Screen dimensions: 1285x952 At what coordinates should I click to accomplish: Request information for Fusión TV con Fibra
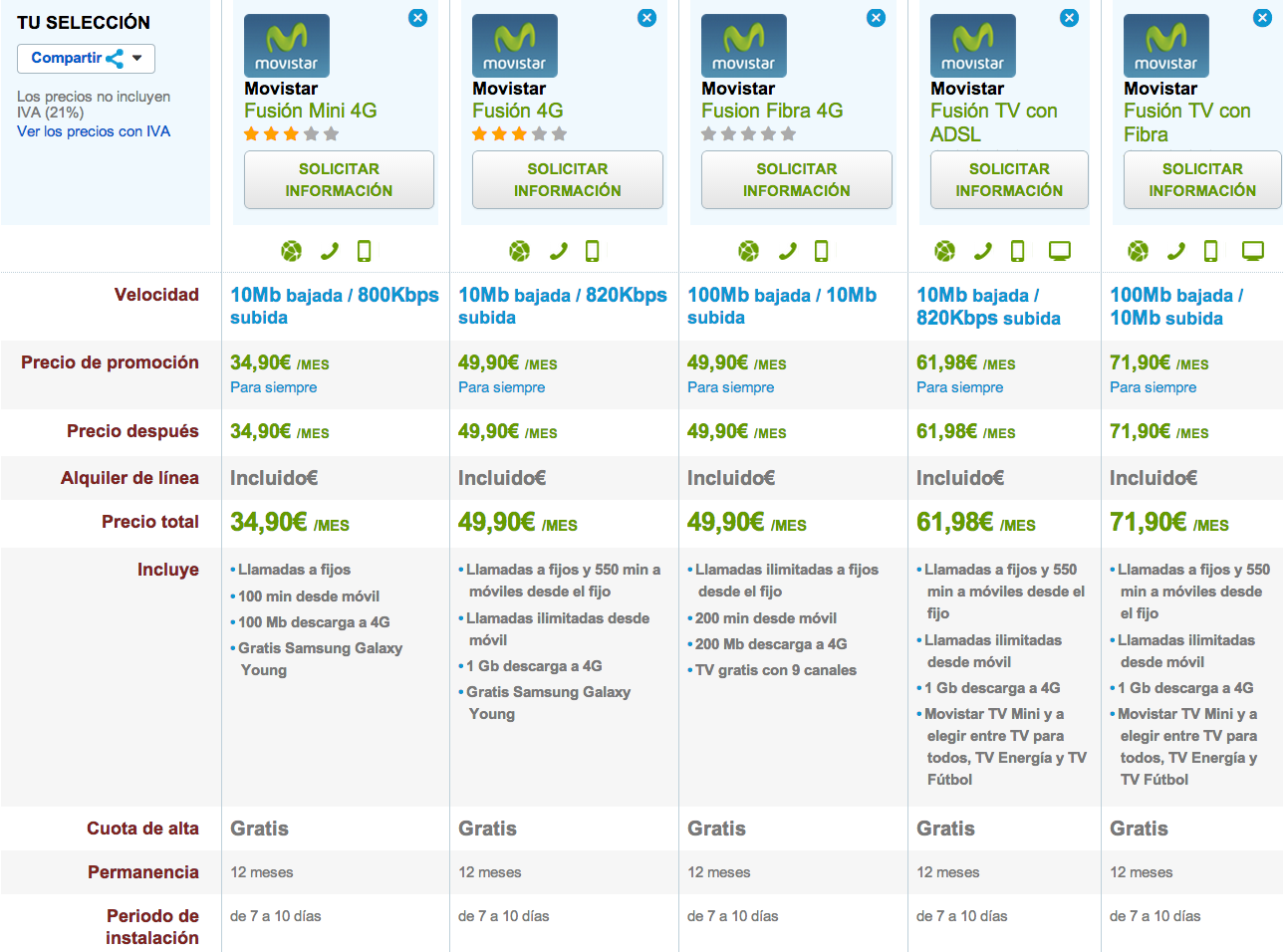(x=1202, y=179)
